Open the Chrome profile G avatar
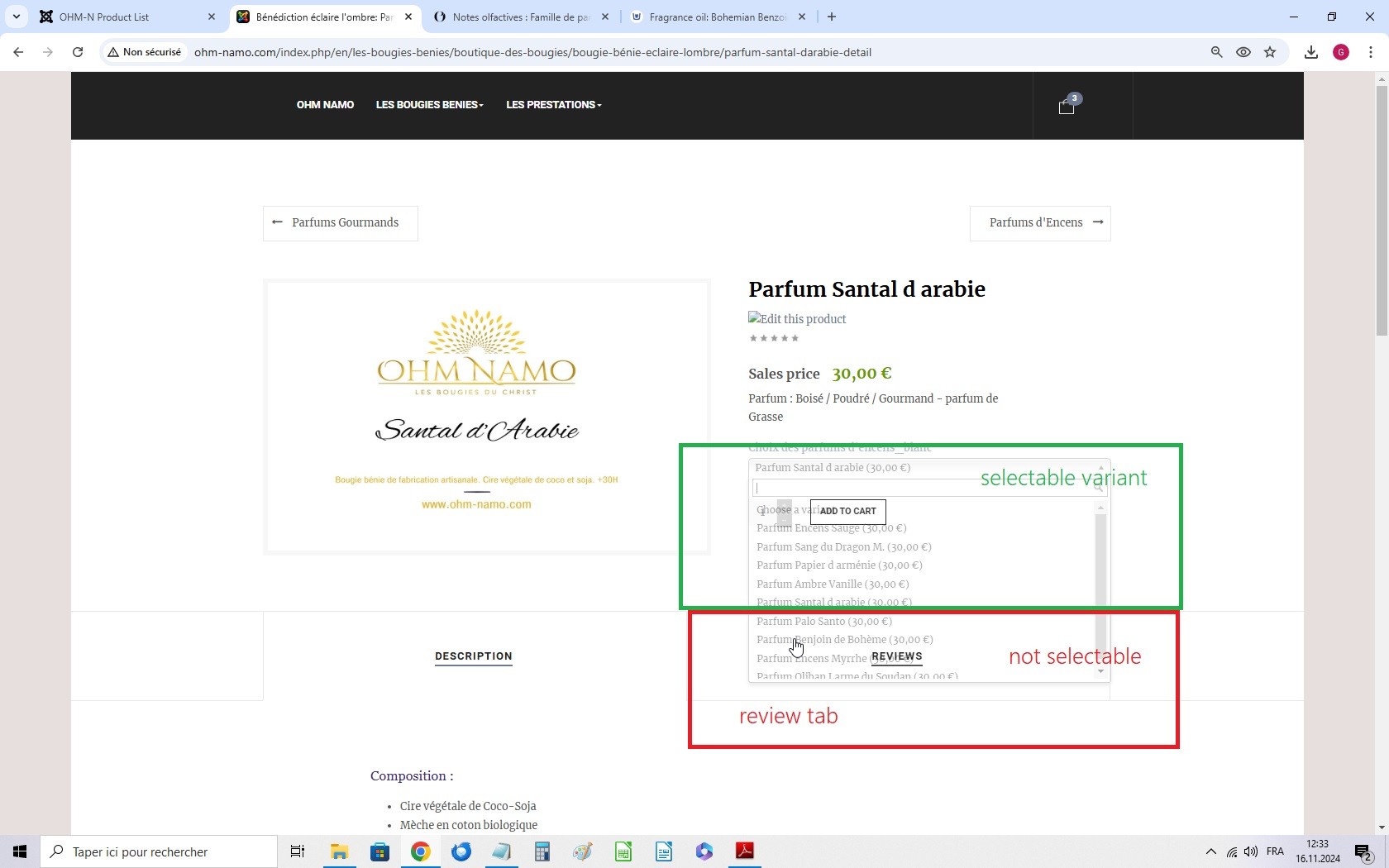Image resolution: width=1389 pixels, height=868 pixels. [1341, 52]
